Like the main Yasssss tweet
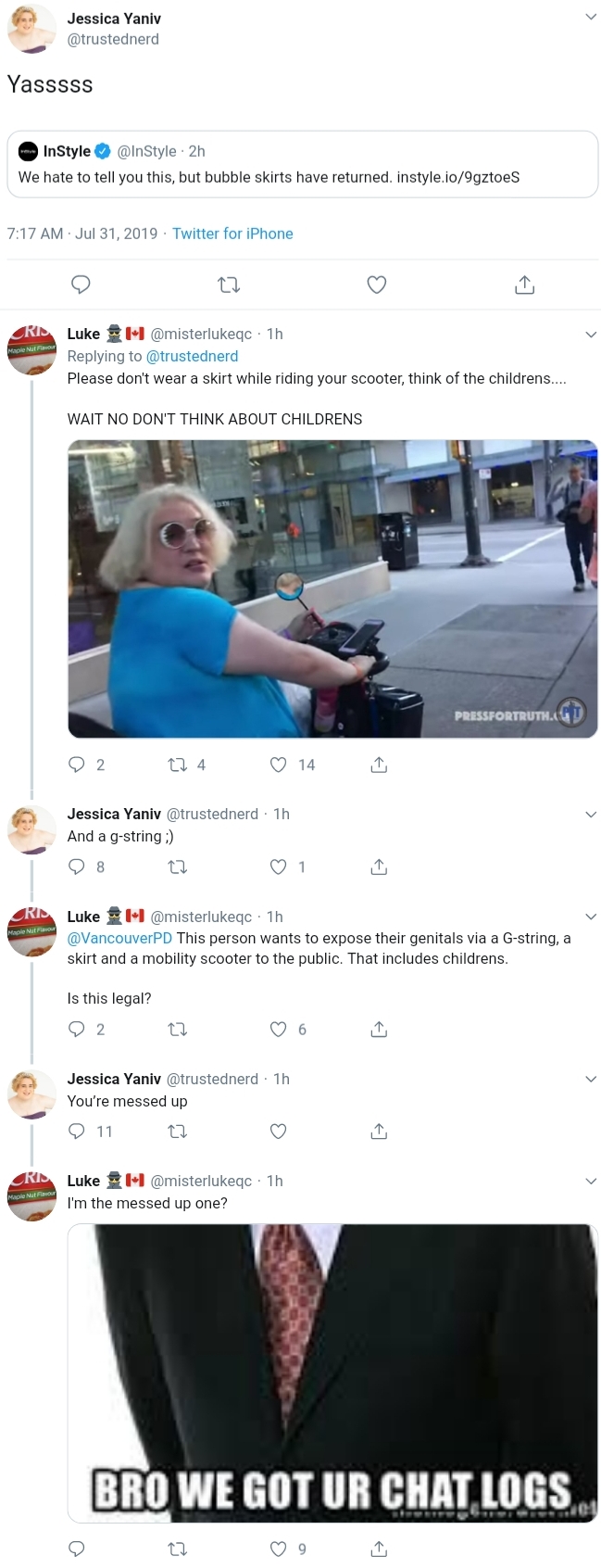Screen dimensions: 601x1568 coord(377,285)
